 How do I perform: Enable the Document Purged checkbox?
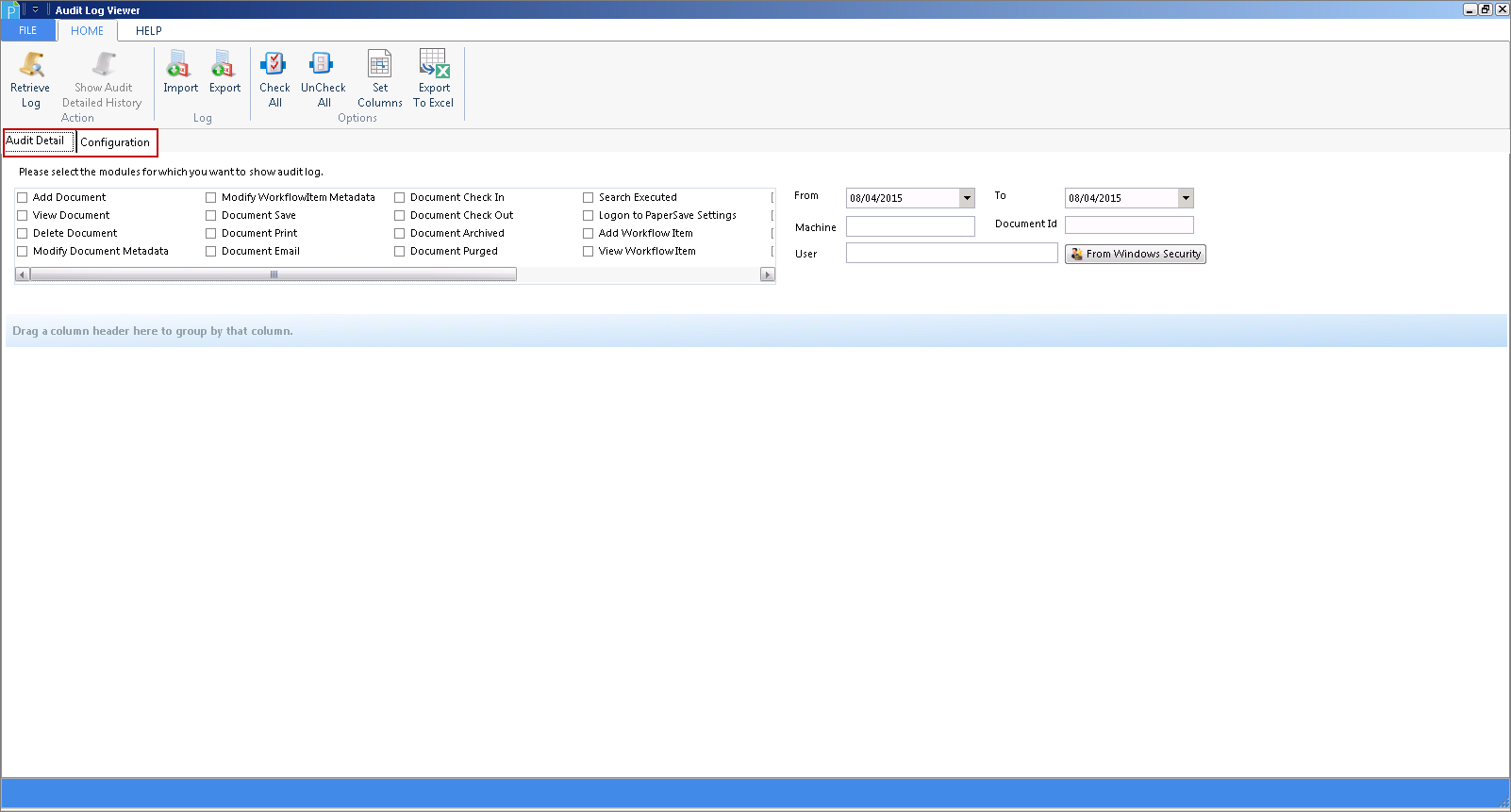click(399, 252)
